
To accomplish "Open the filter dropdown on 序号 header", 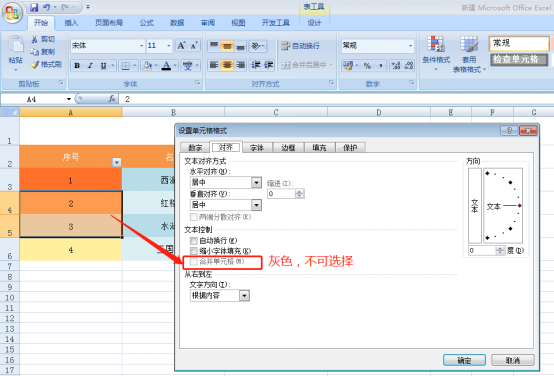I will tap(117, 162).
